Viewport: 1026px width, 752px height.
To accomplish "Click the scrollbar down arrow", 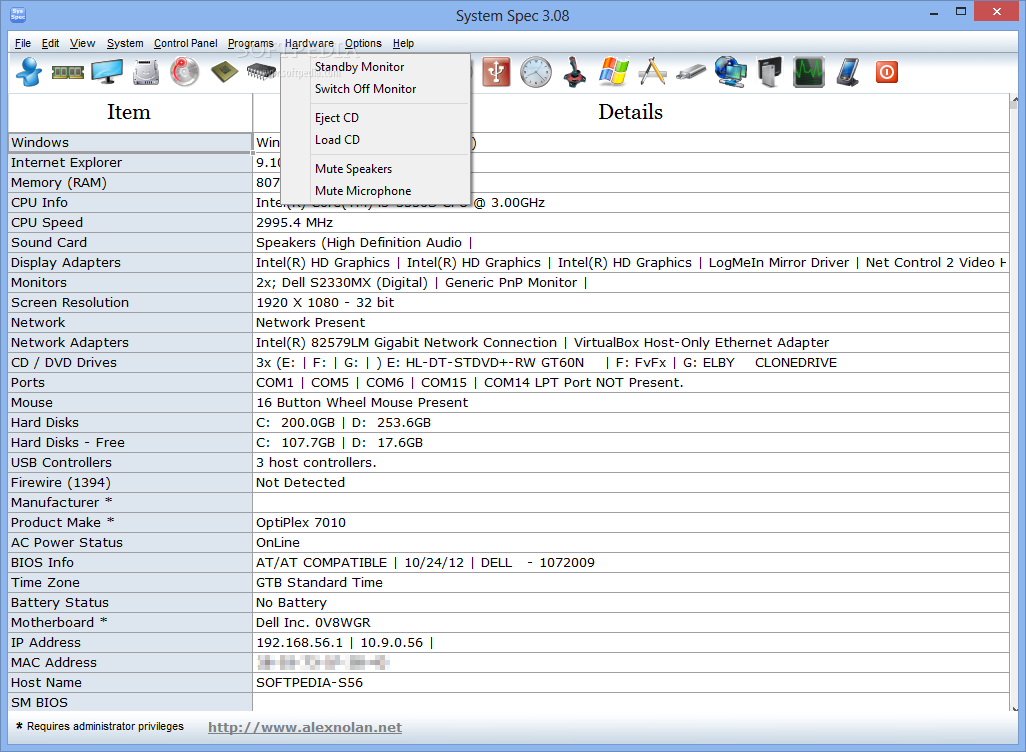I will tap(1015, 707).
